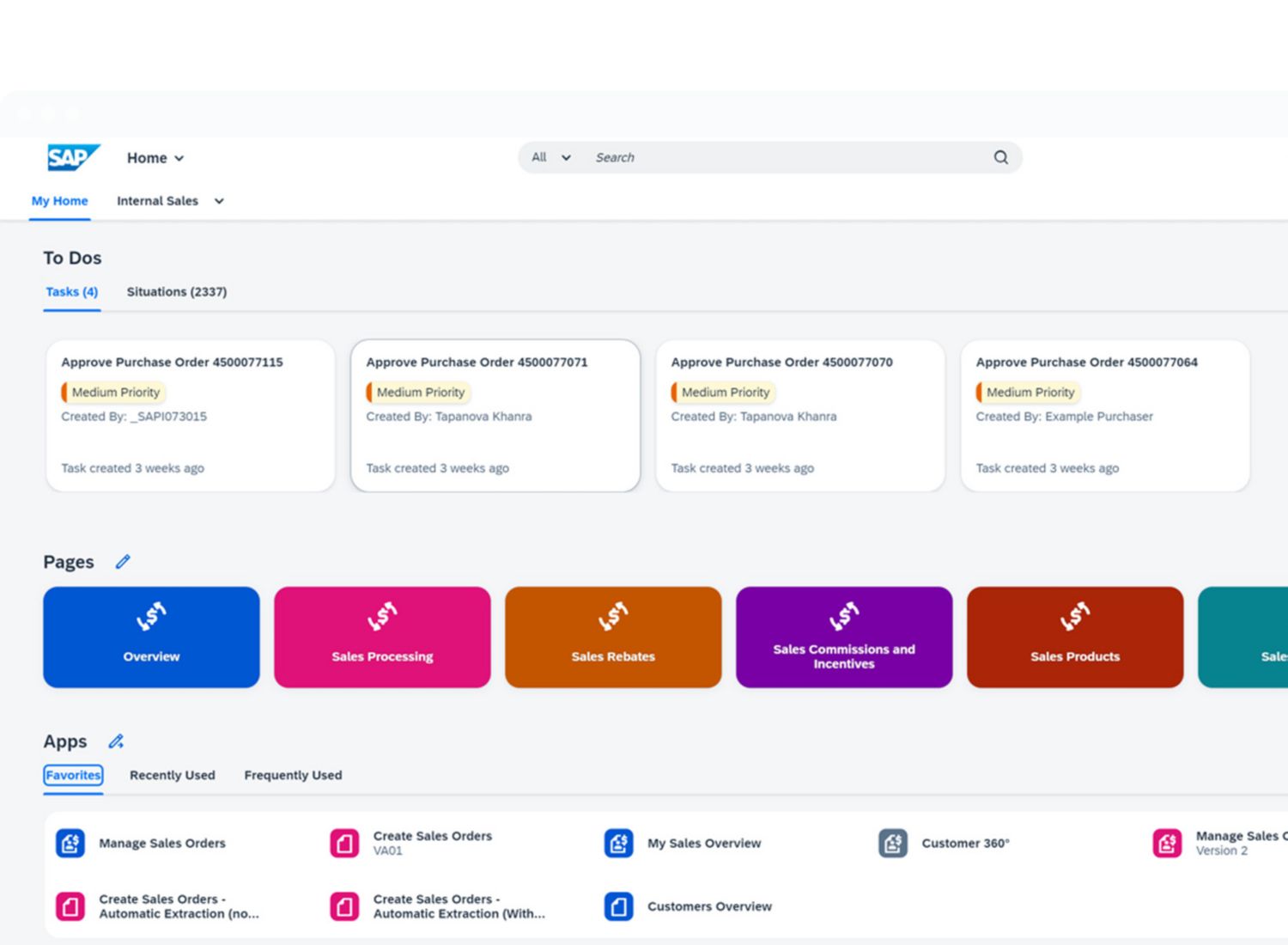Switch to the Situations (2337) tab
The height and width of the screenshot is (945, 1288).
tap(177, 292)
